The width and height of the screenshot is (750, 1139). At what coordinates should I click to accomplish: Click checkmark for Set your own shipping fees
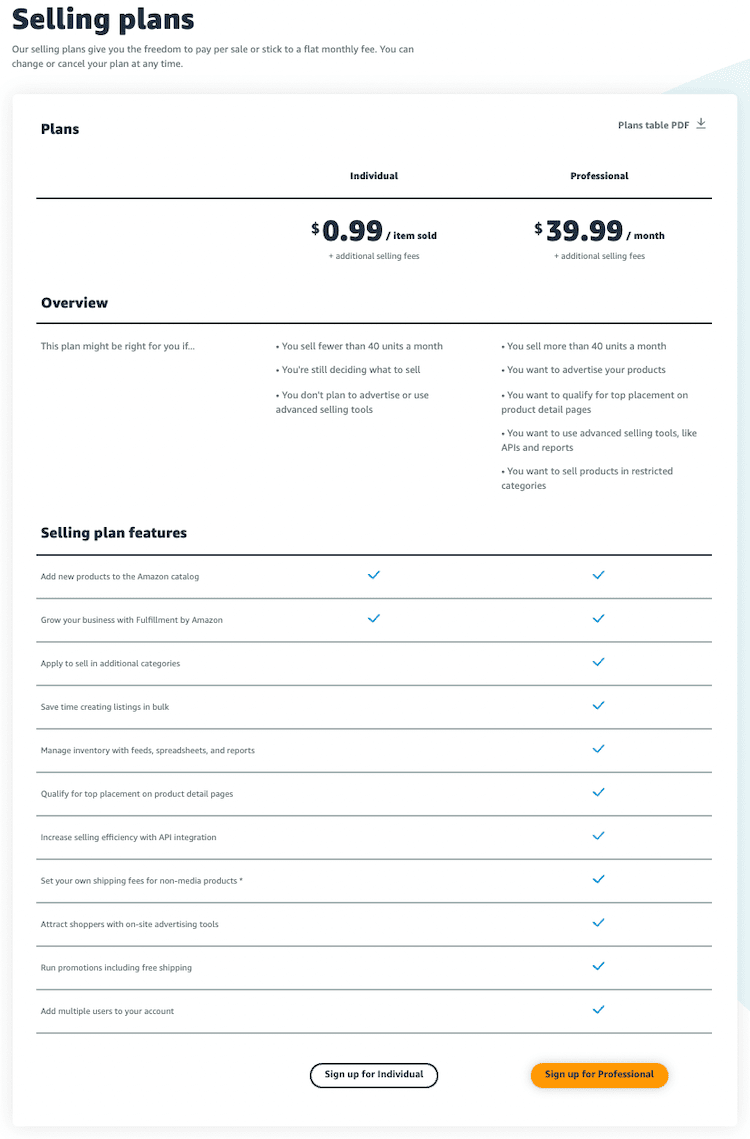click(599, 880)
